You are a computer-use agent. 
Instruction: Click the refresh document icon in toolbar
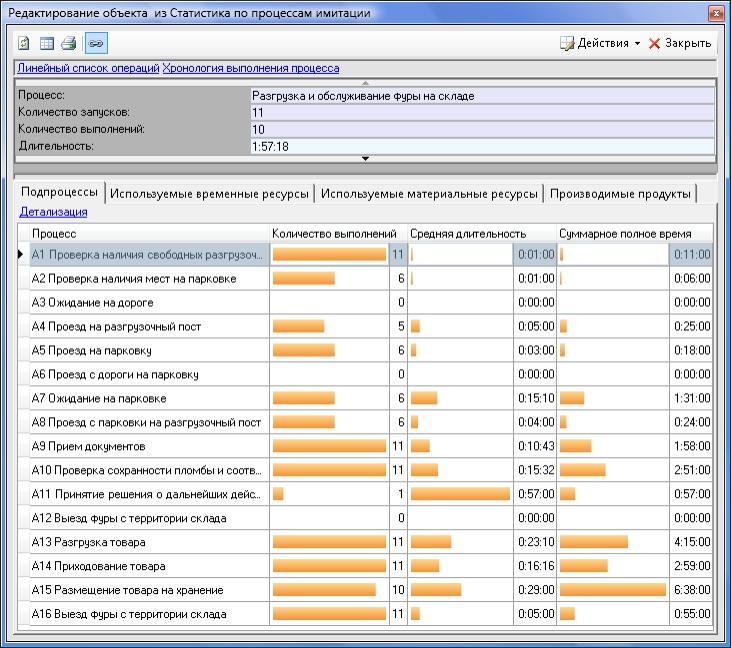click(25, 43)
